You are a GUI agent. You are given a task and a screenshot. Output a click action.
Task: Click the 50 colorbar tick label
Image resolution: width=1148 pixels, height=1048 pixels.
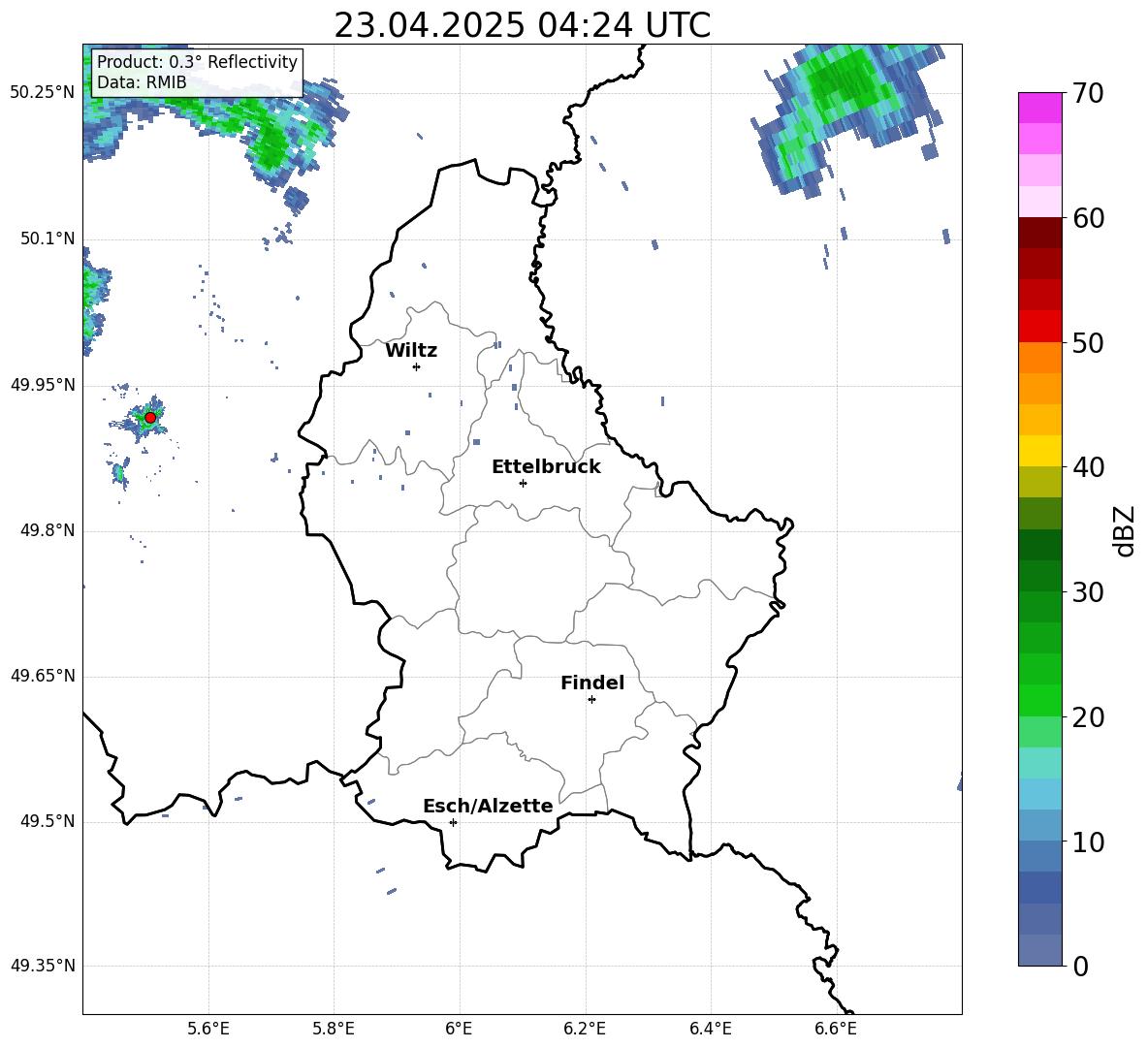[x=1088, y=343]
